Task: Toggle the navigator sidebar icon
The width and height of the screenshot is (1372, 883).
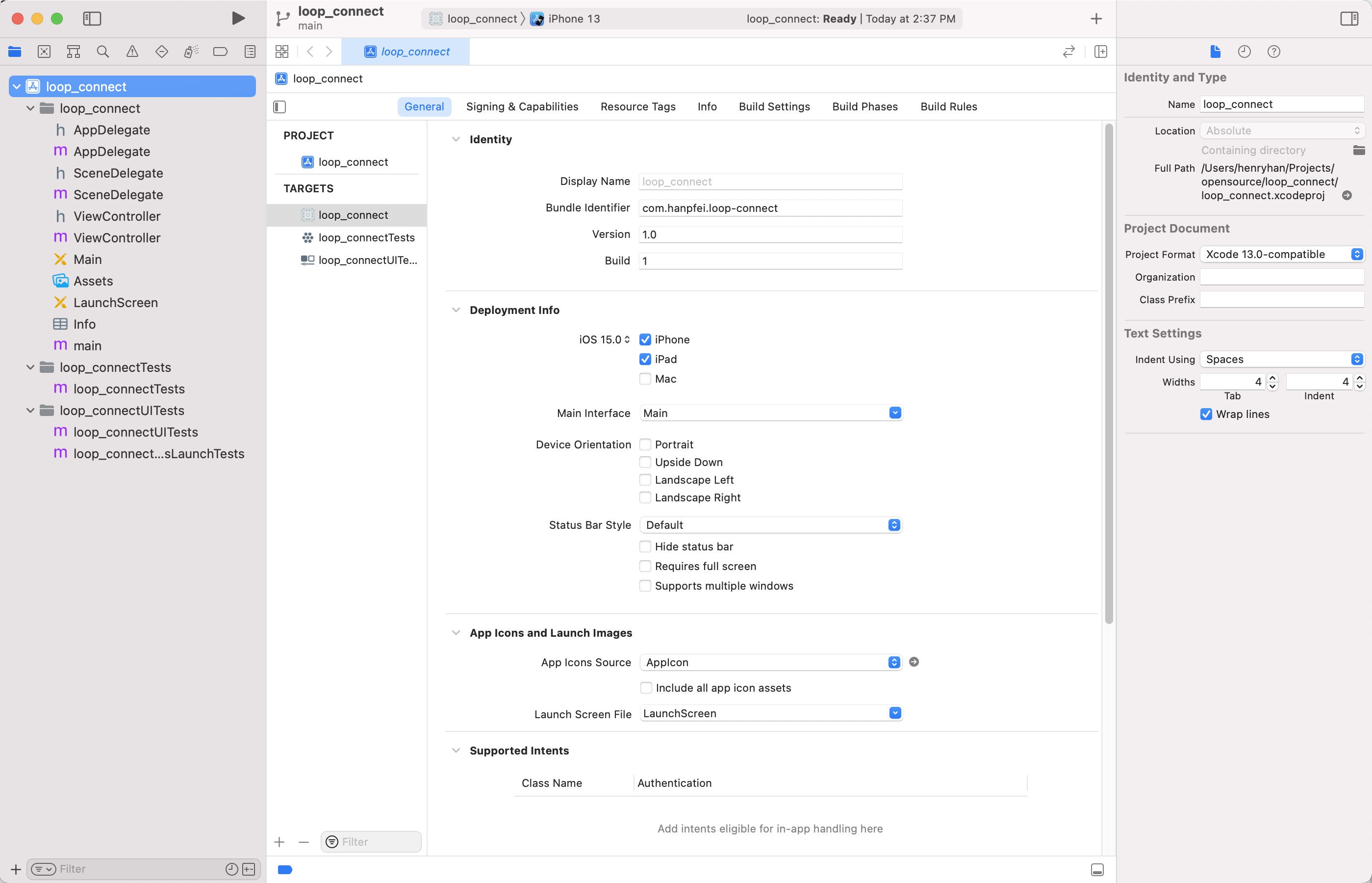Action: tap(92, 18)
